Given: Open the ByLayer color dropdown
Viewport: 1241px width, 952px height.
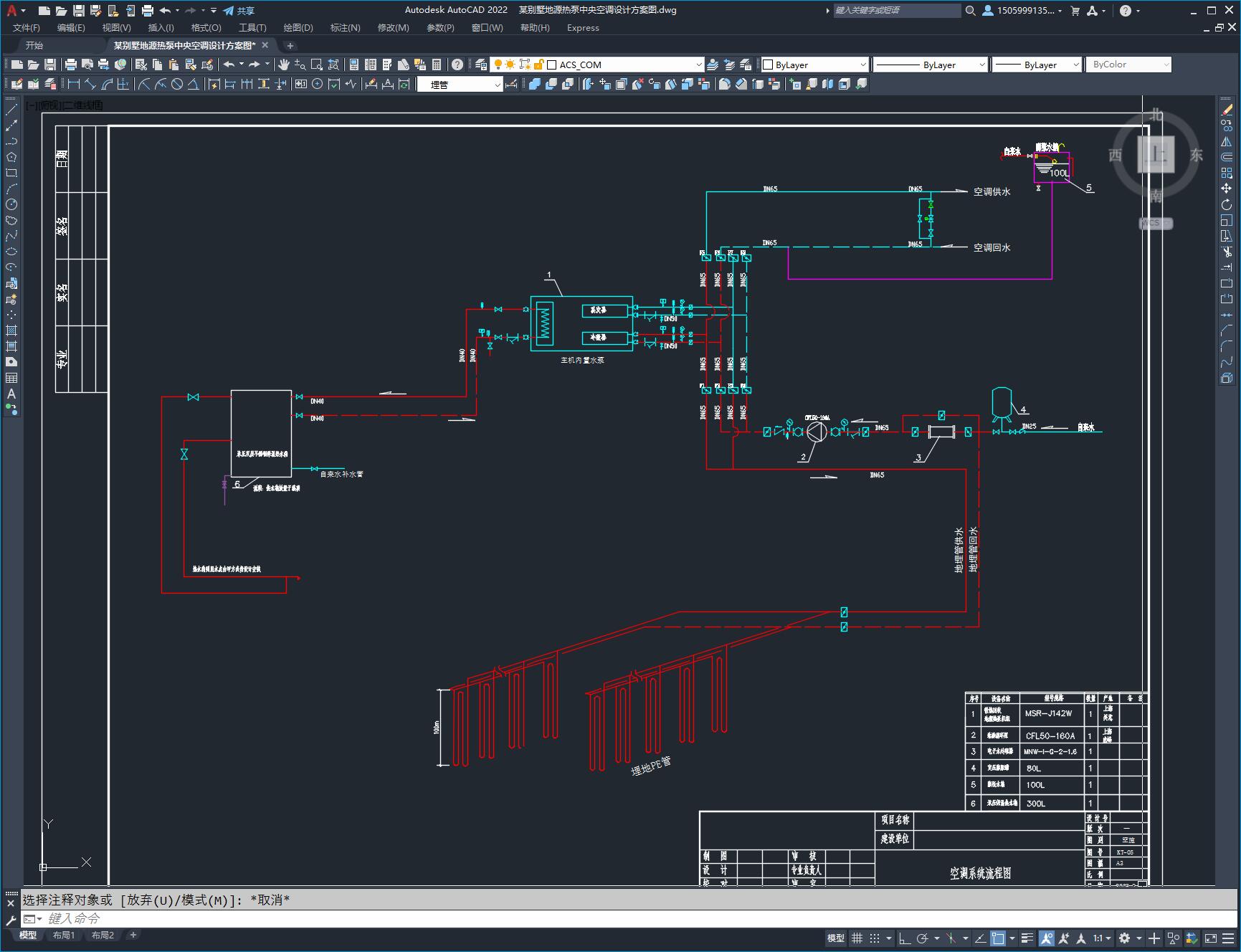Looking at the screenshot, I should [815, 65].
